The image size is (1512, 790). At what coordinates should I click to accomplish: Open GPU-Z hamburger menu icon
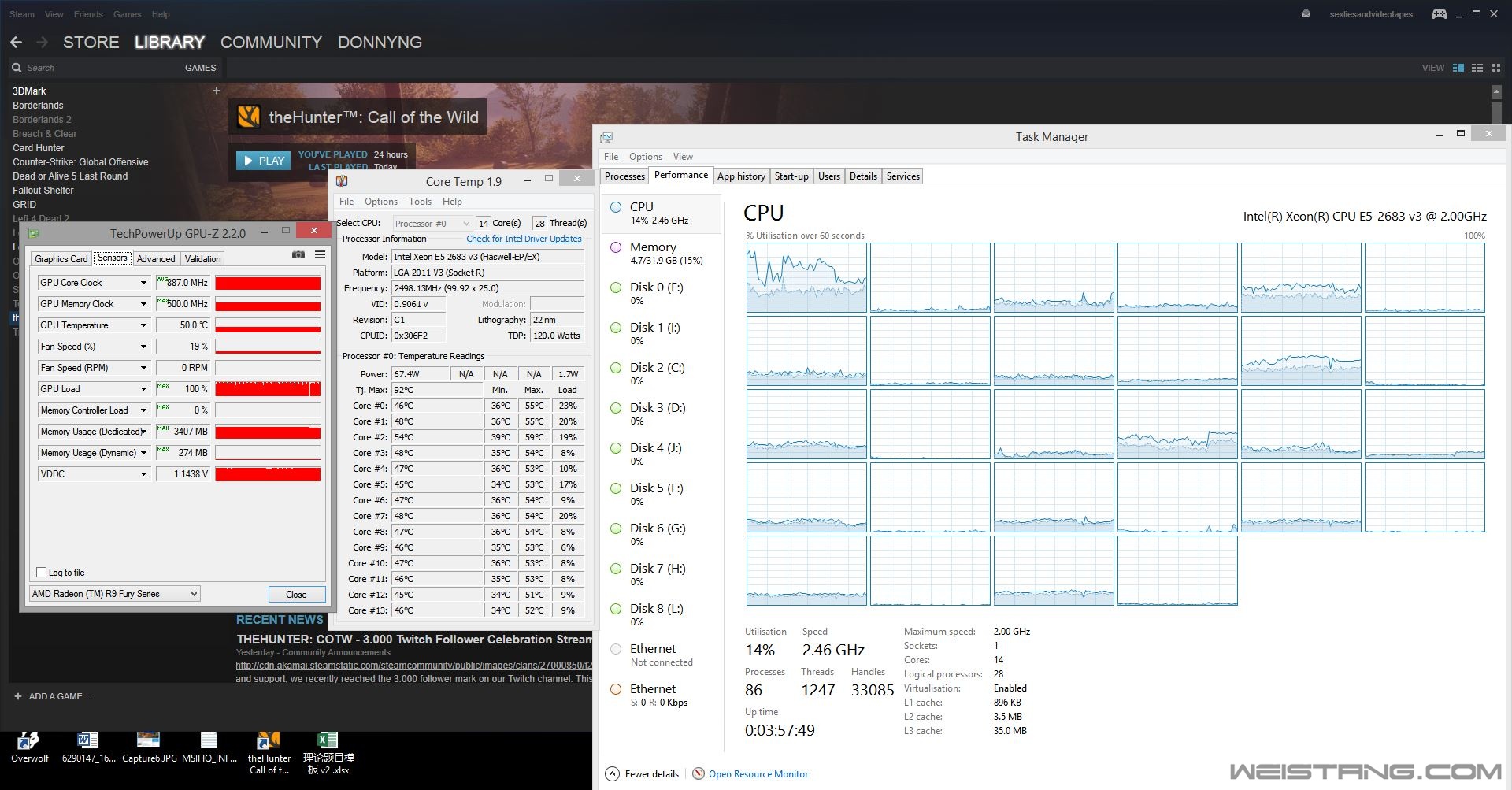[320, 254]
